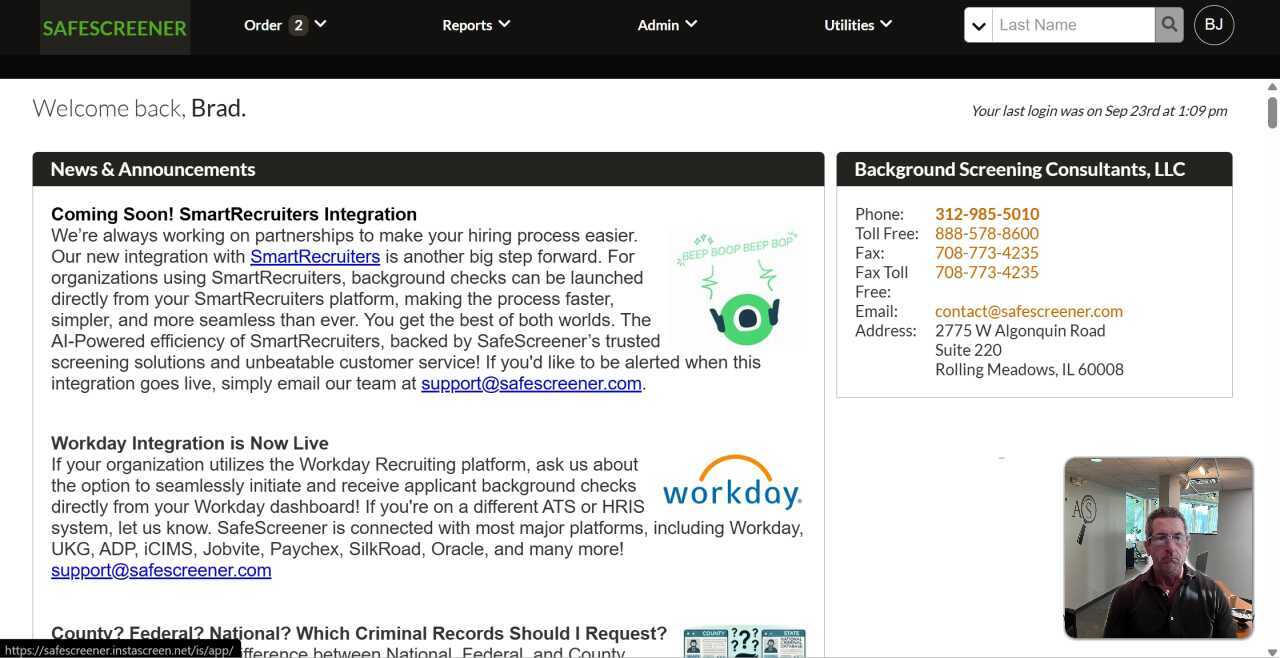Click the page vertical scrollbar thumb
The width and height of the screenshot is (1280, 658).
click(1272, 113)
